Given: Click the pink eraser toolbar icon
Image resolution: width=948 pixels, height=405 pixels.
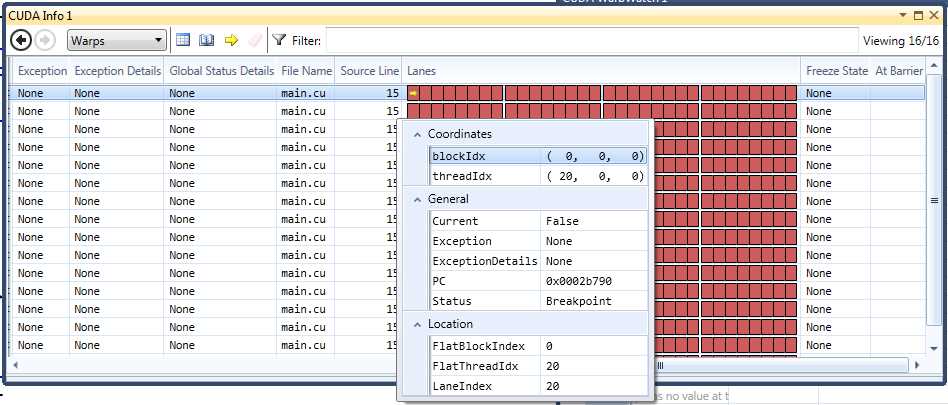Looking at the screenshot, I should point(255,40).
